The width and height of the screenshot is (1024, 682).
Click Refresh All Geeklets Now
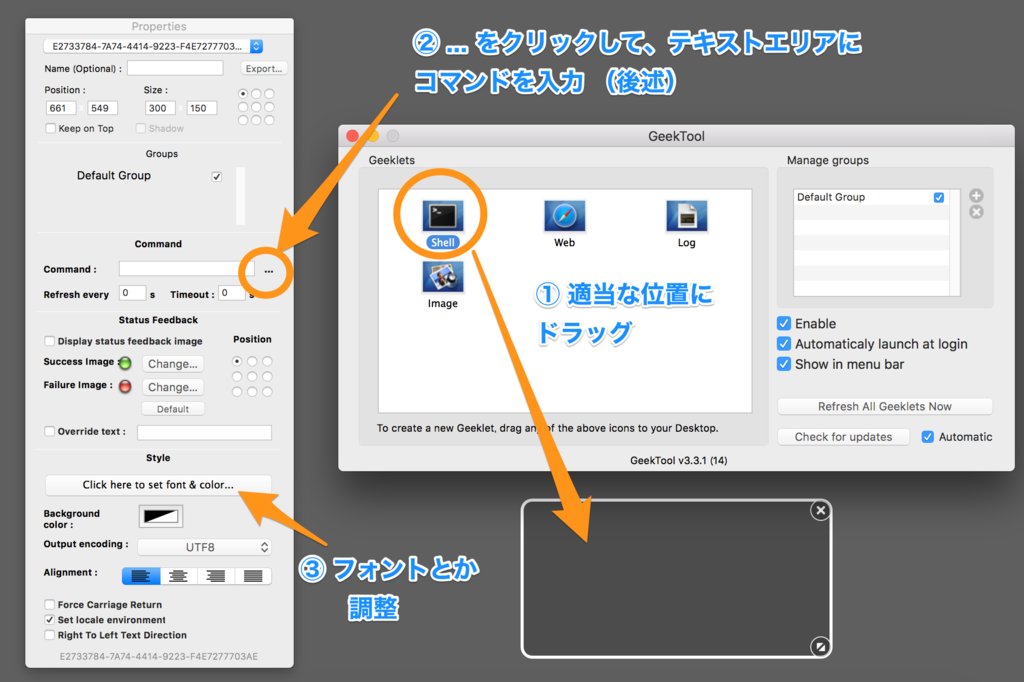[x=885, y=406]
